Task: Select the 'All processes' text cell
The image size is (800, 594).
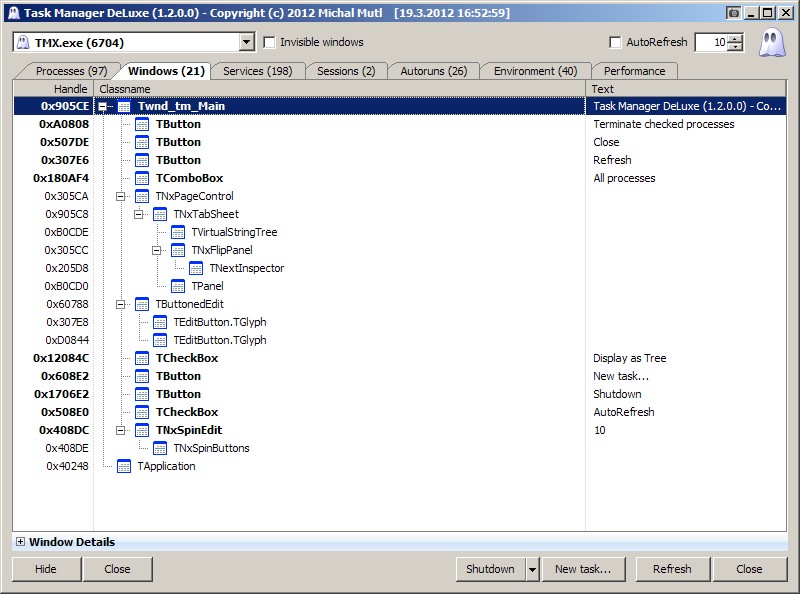Action: (x=624, y=178)
